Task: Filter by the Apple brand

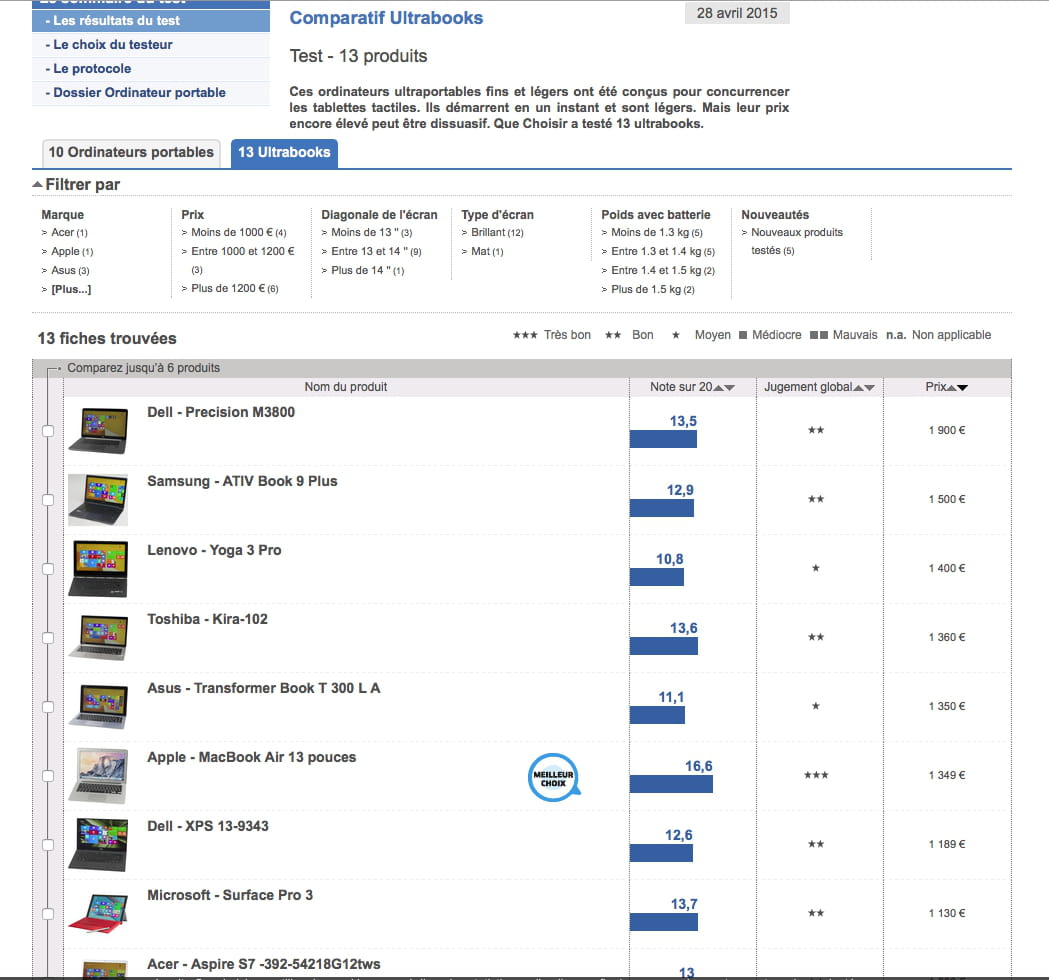Action: [x=72, y=252]
